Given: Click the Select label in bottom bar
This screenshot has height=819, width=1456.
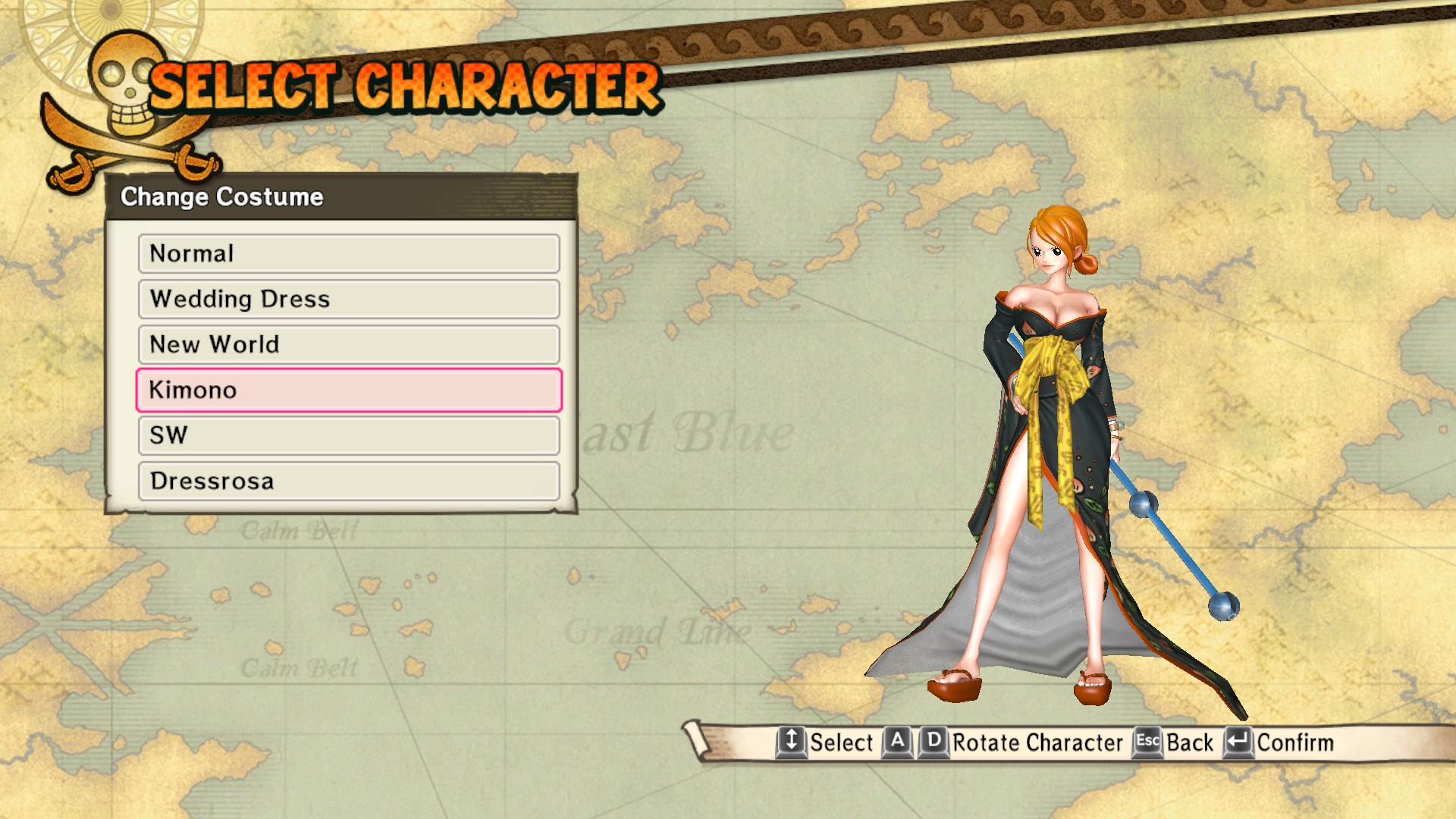Looking at the screenshot, I should point(841,743).
